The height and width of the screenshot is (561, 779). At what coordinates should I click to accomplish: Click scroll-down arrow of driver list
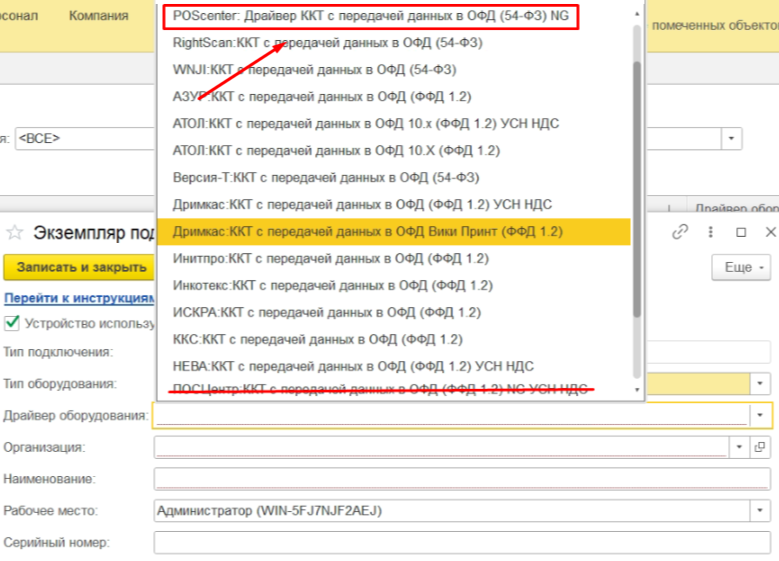pos(637,390)
